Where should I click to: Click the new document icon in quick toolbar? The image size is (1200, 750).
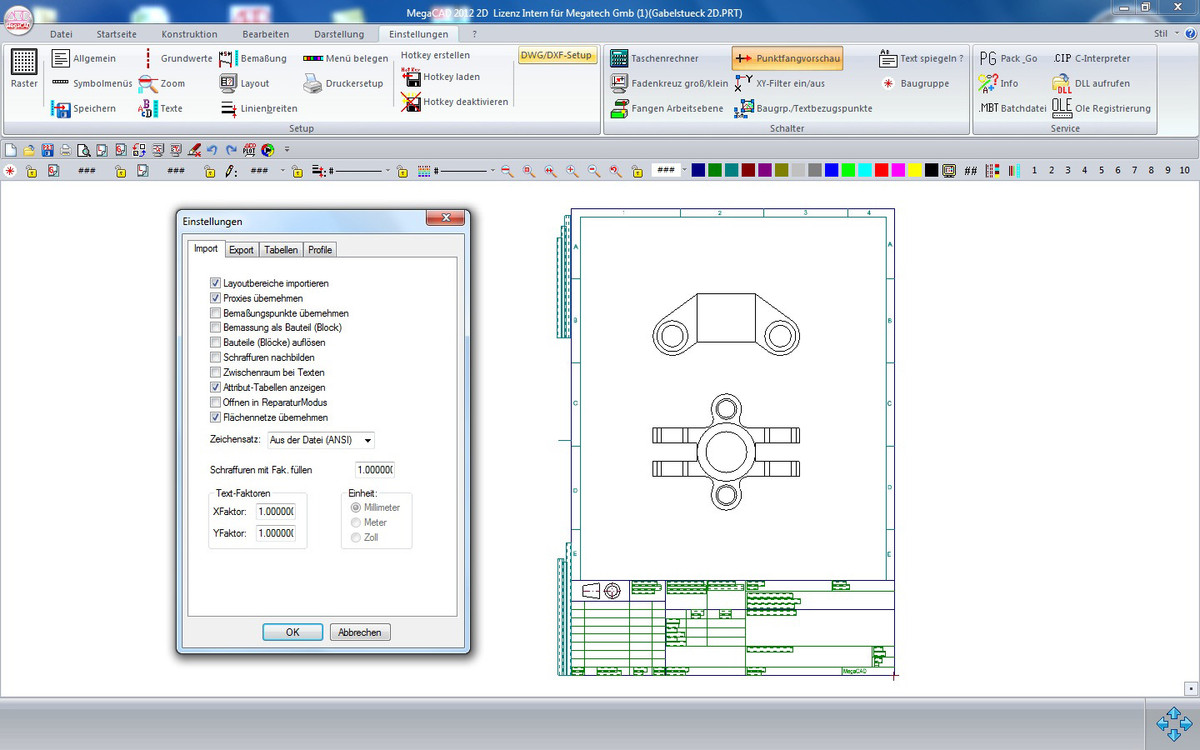[x=11, y=150]
